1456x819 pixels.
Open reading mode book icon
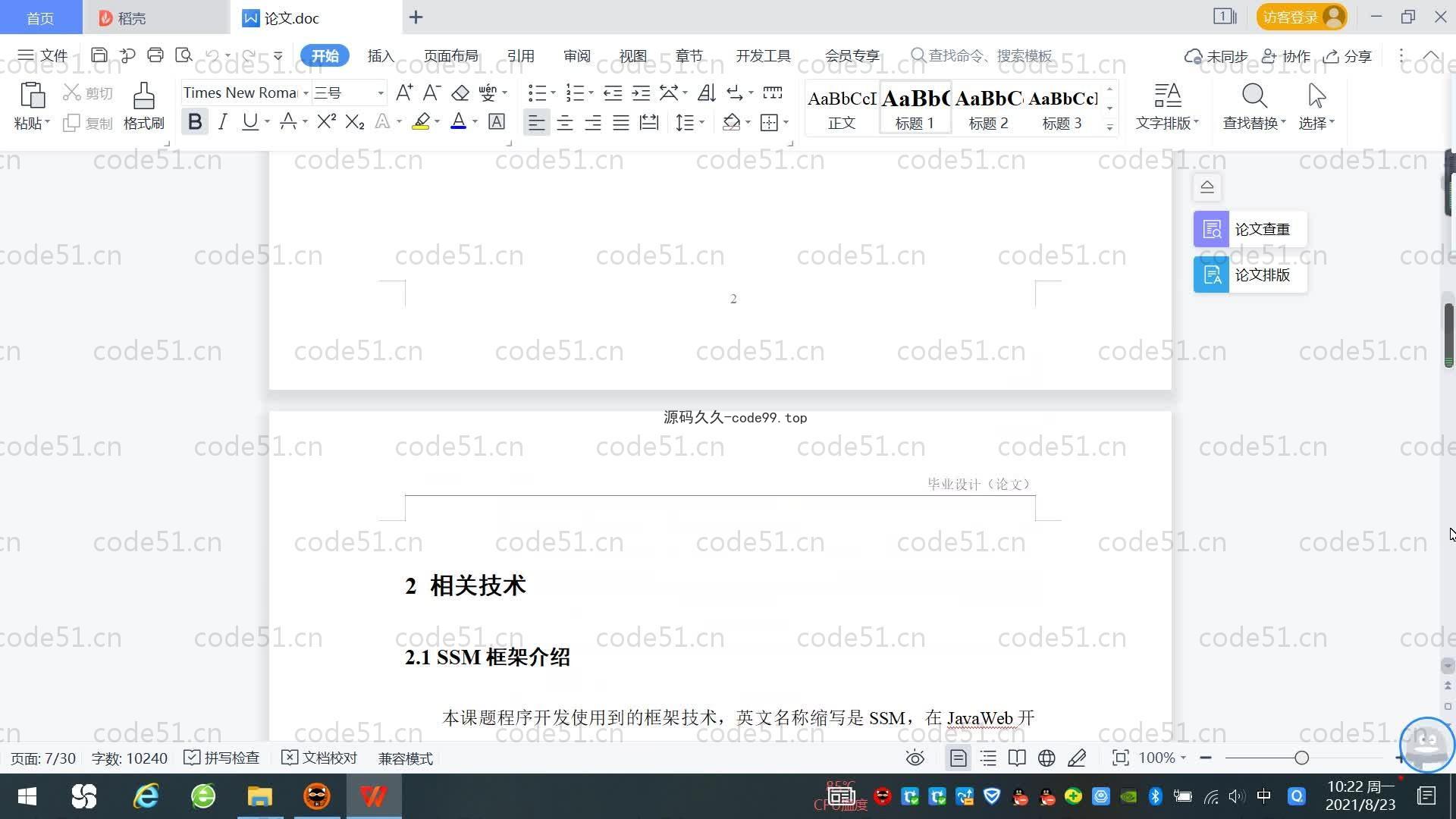click(1017, 758)
